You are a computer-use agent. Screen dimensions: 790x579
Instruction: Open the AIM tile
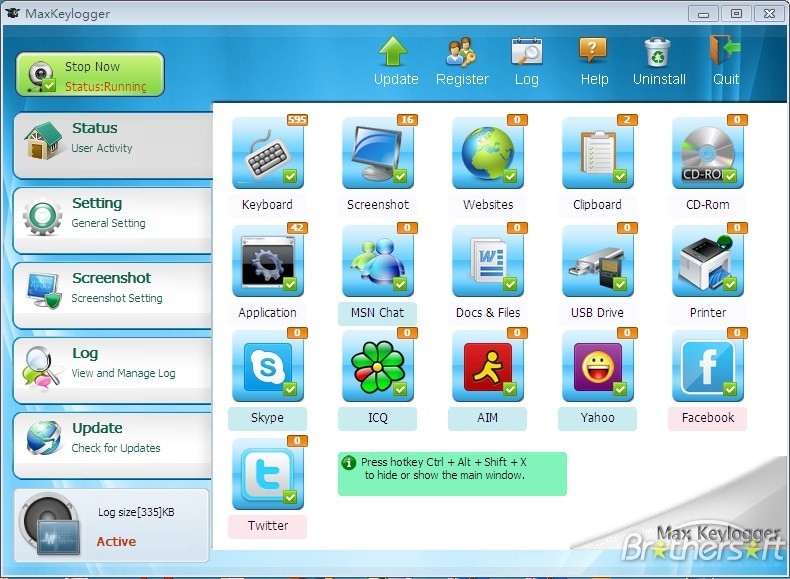pyautogui.click(x=488, y=366)
